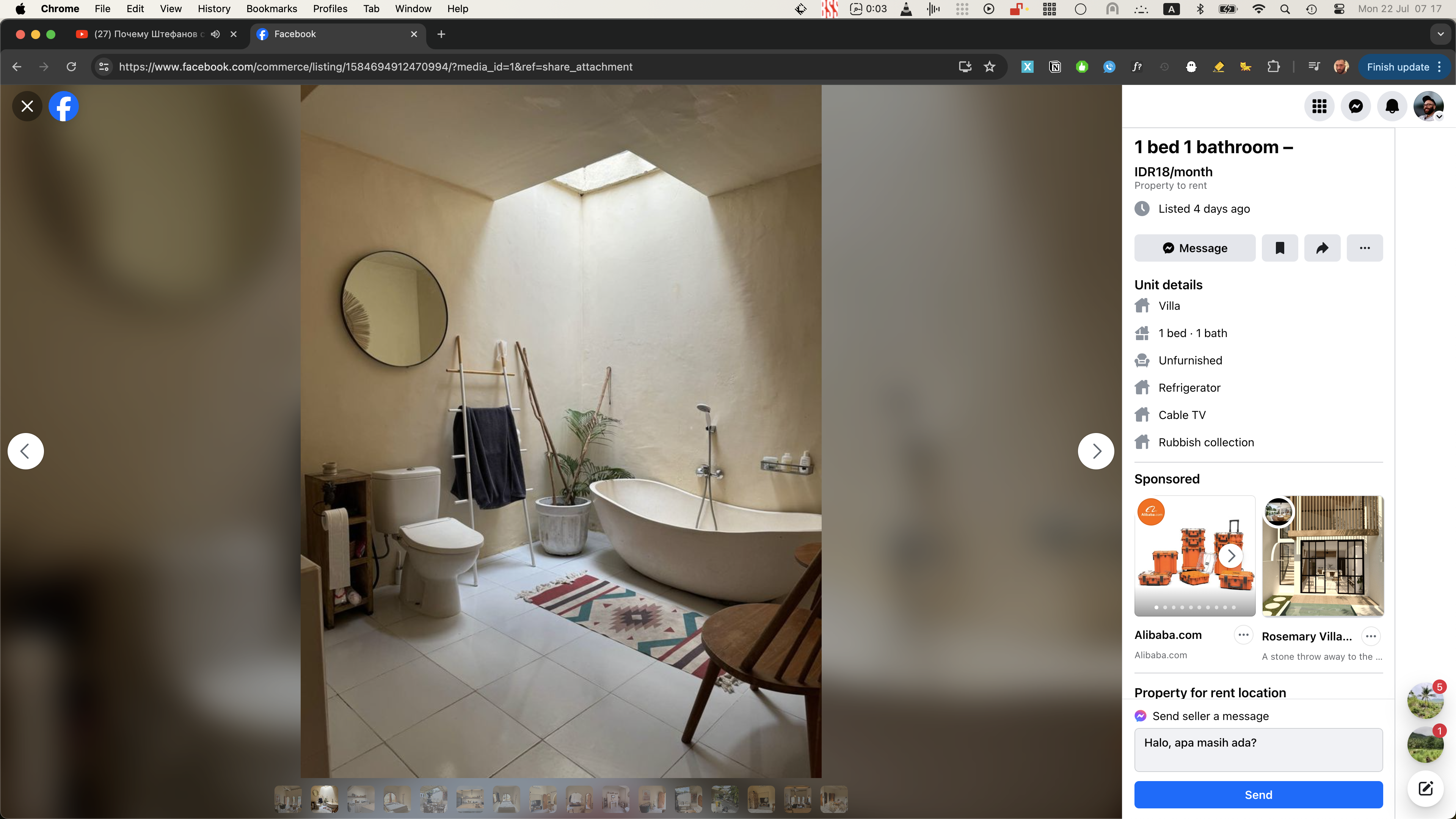Open the Facebook apps grid menu
This screenshot has width=1456, height=819.
pyautogui.click(x=1319, y=106)
